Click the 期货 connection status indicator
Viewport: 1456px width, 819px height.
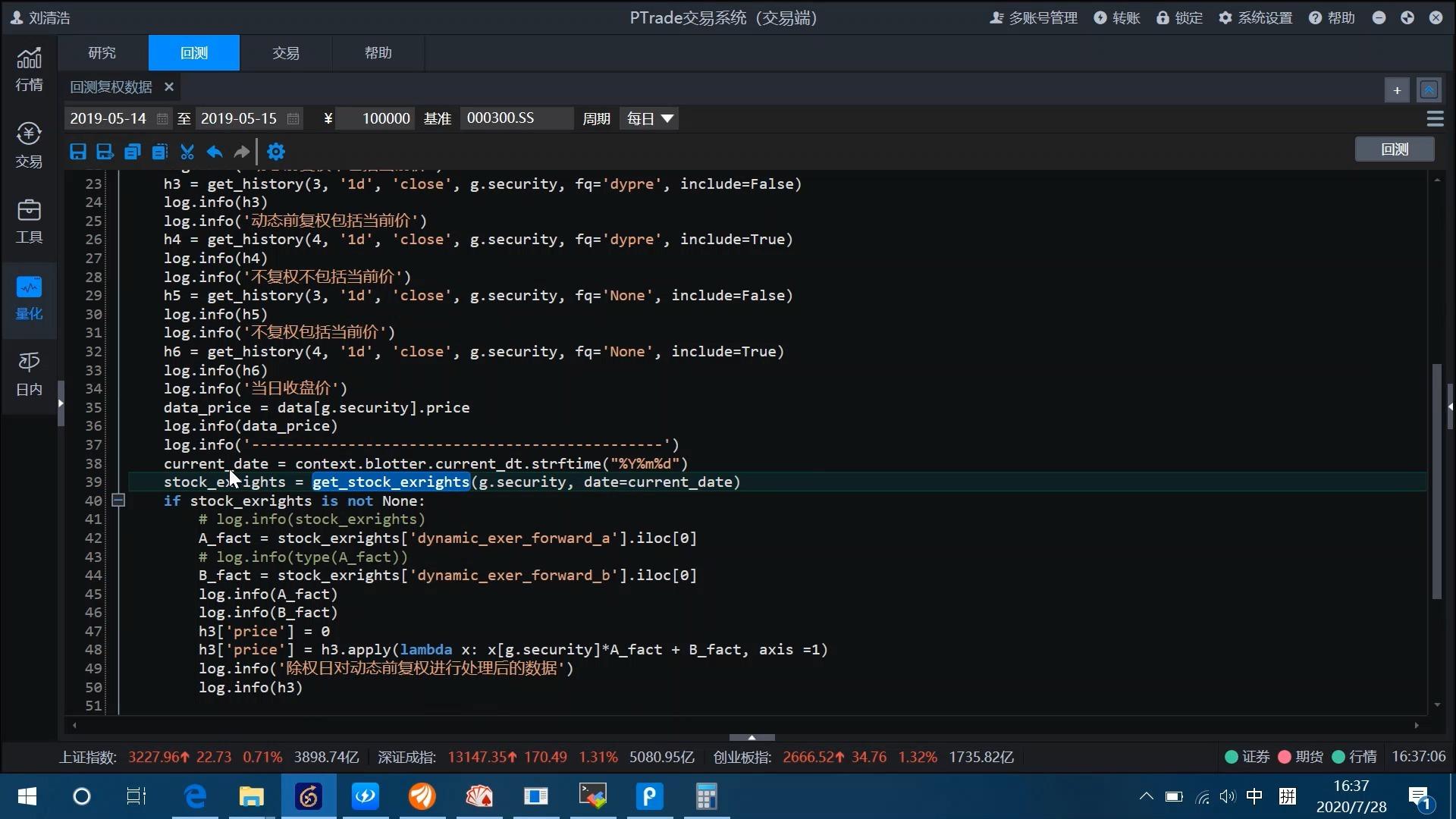pos(1301,757)
